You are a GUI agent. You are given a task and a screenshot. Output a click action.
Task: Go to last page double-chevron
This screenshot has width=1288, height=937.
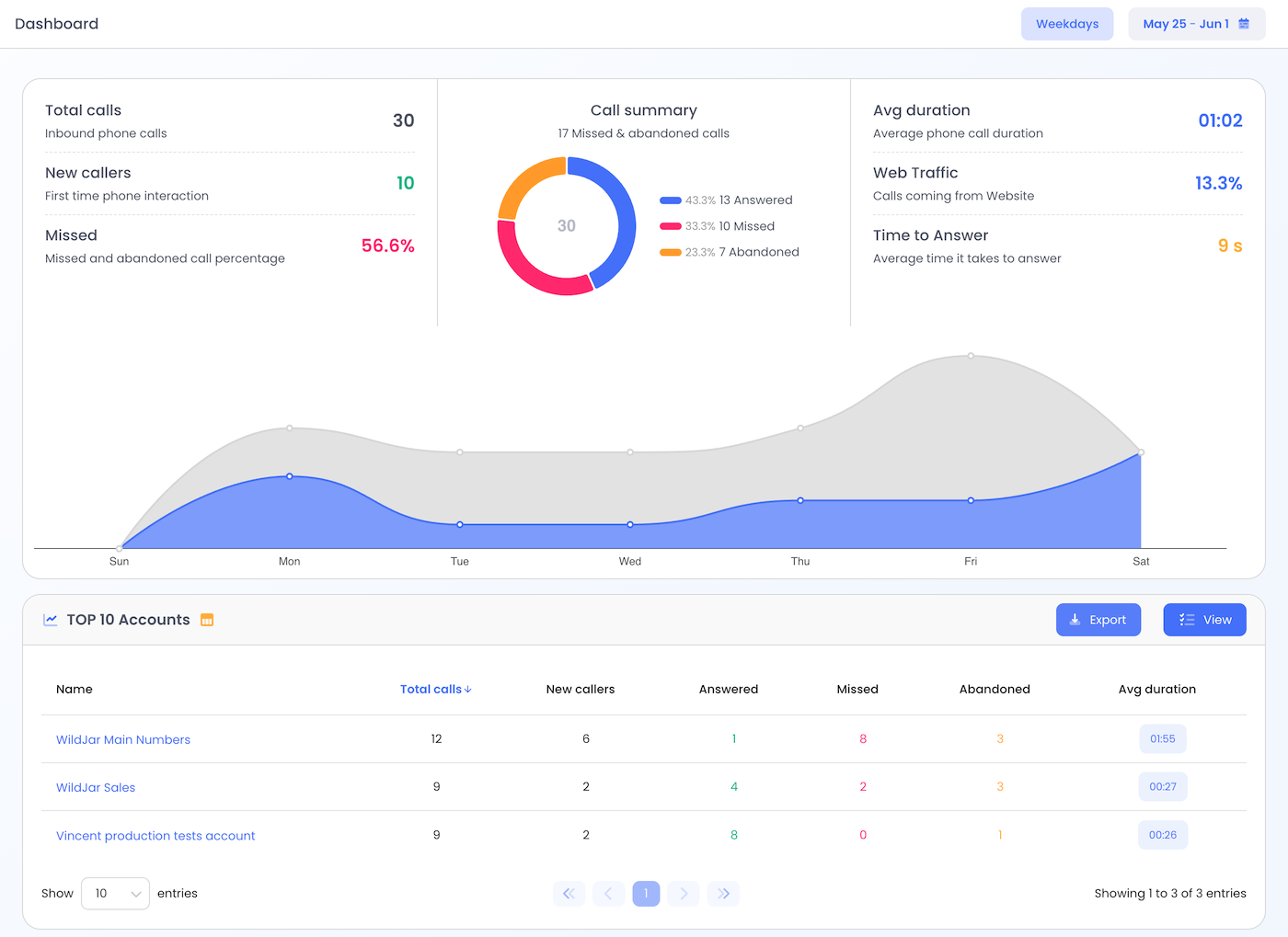tap(724, 894)
